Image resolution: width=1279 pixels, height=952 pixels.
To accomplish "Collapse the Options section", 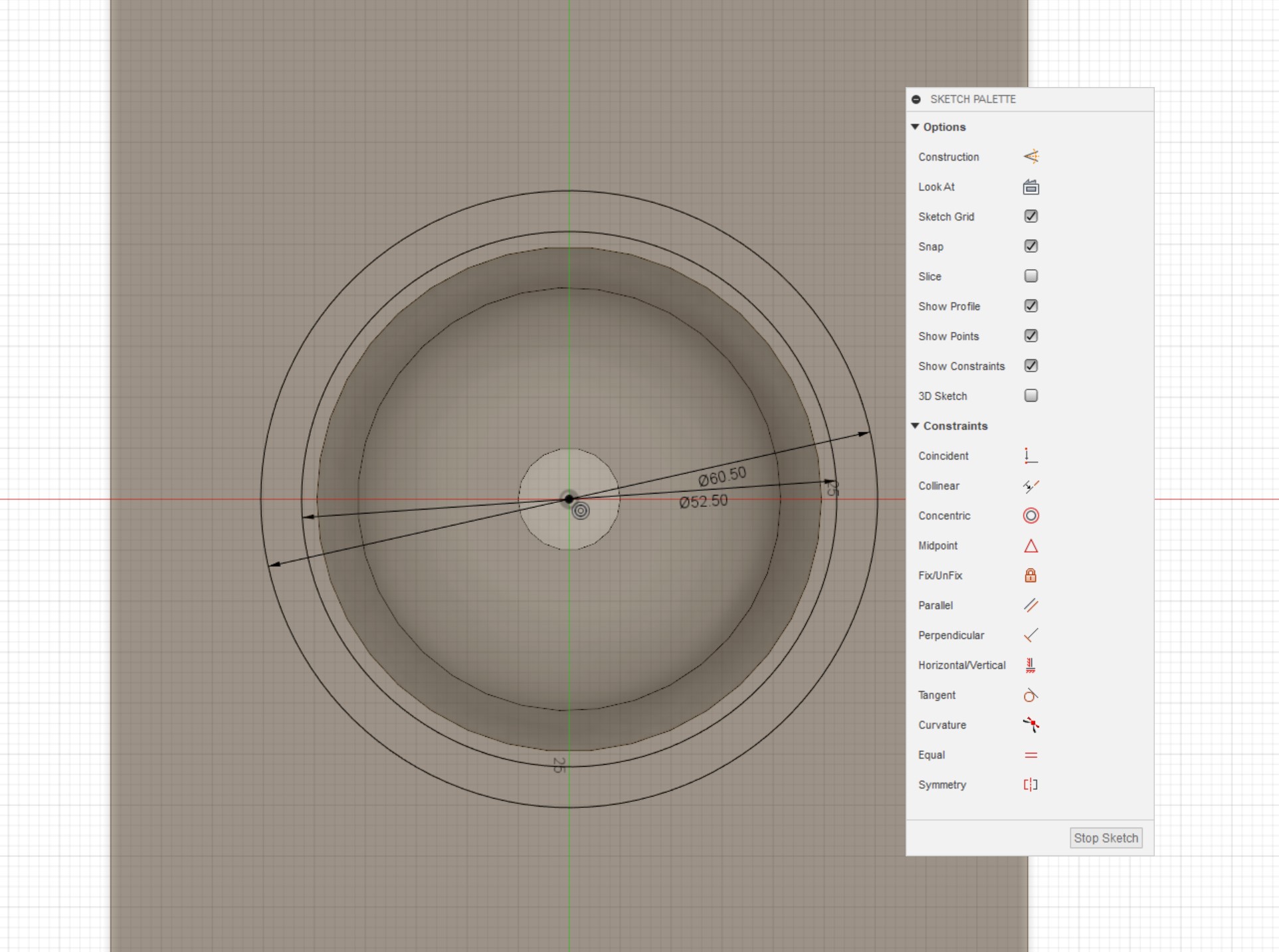I will tap(915, 127).
